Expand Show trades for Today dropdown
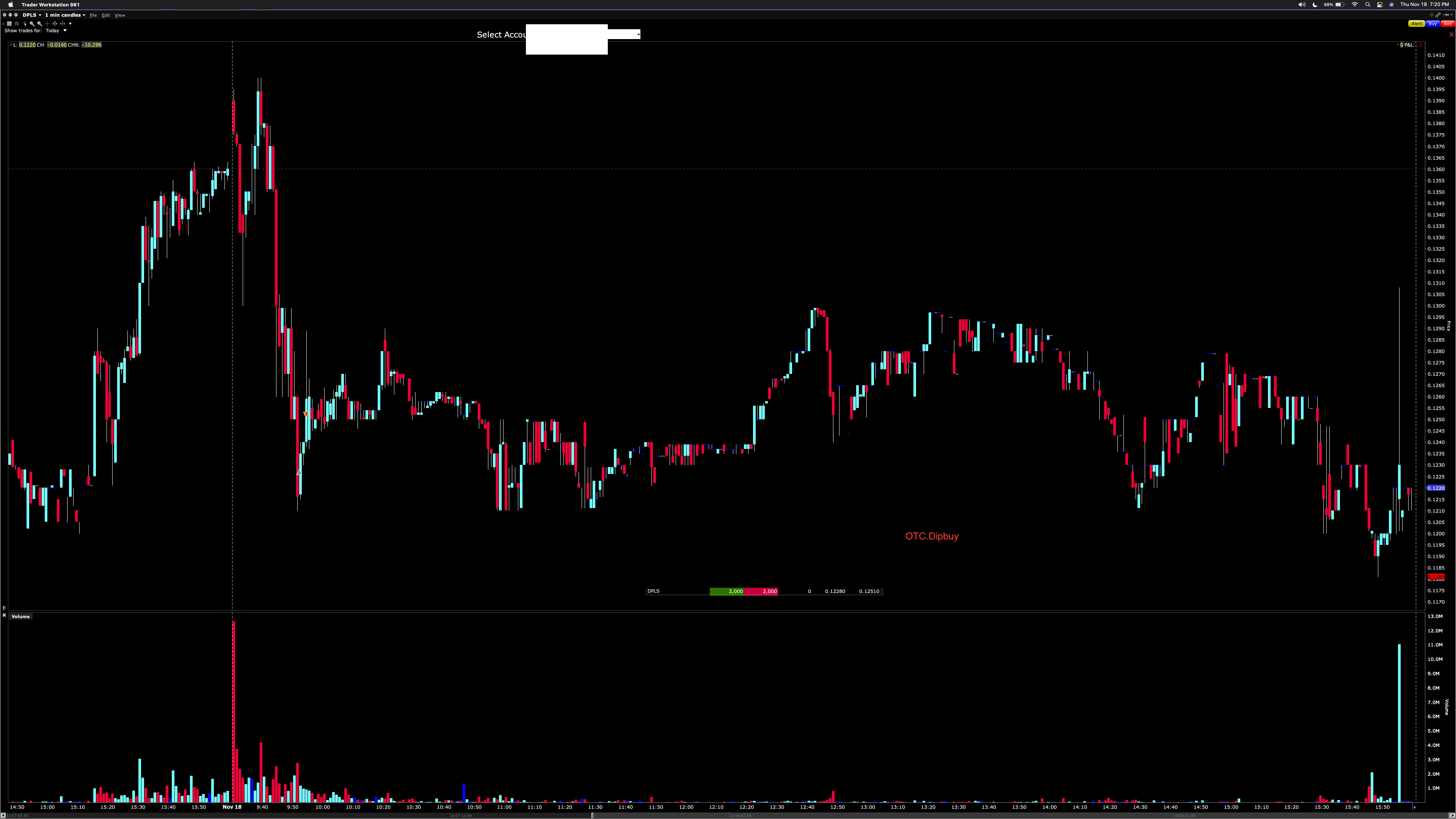Viewport: 1456px width, 819px height. point(56,30)
